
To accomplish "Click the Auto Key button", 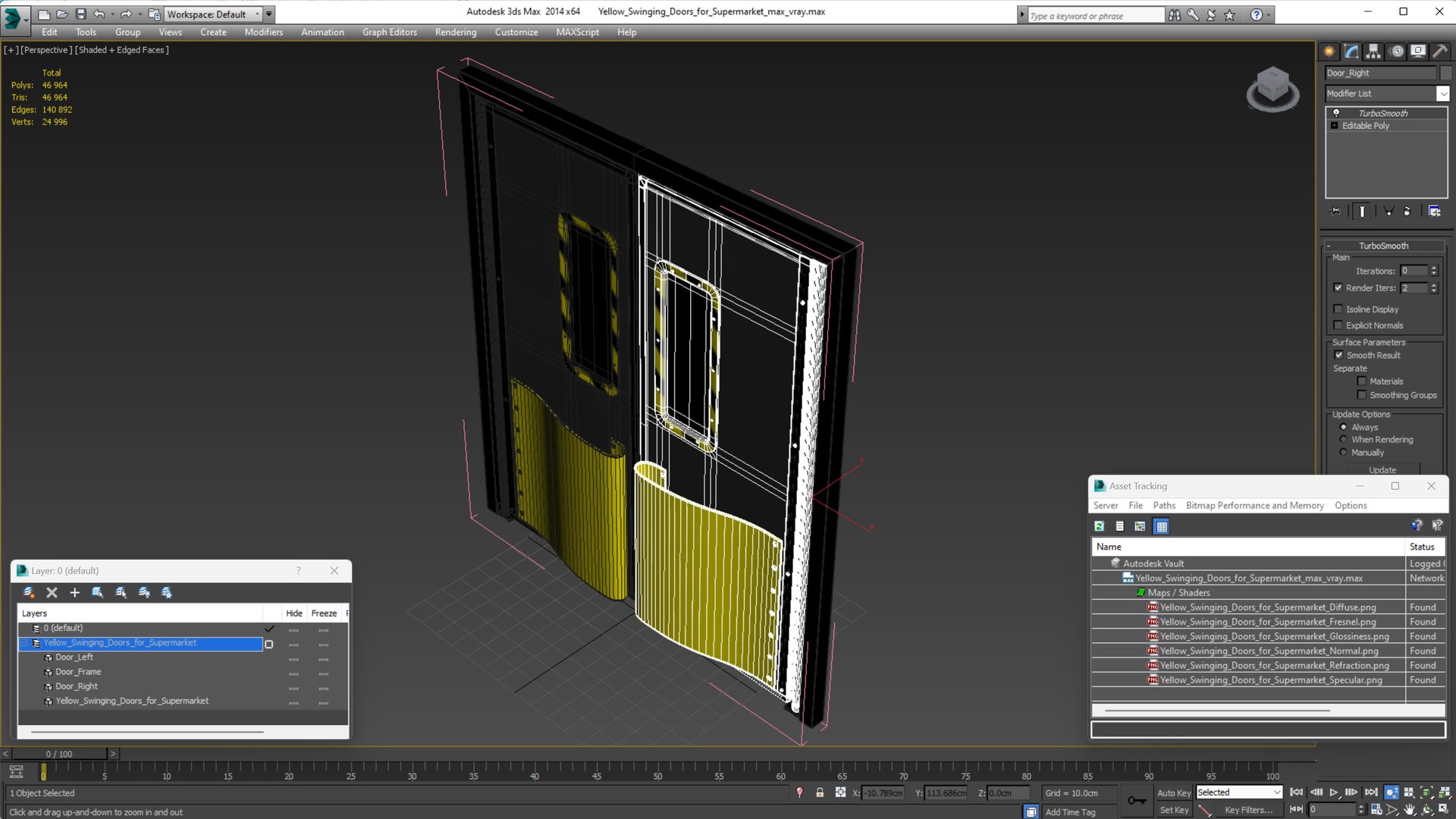I will 1173,792.
